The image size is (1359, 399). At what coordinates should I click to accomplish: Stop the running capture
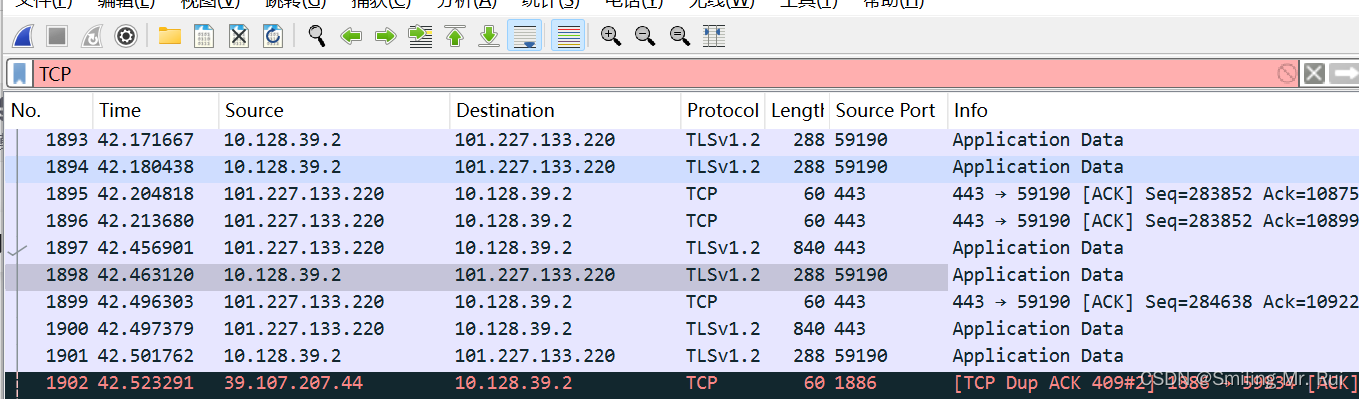point(57,37)
